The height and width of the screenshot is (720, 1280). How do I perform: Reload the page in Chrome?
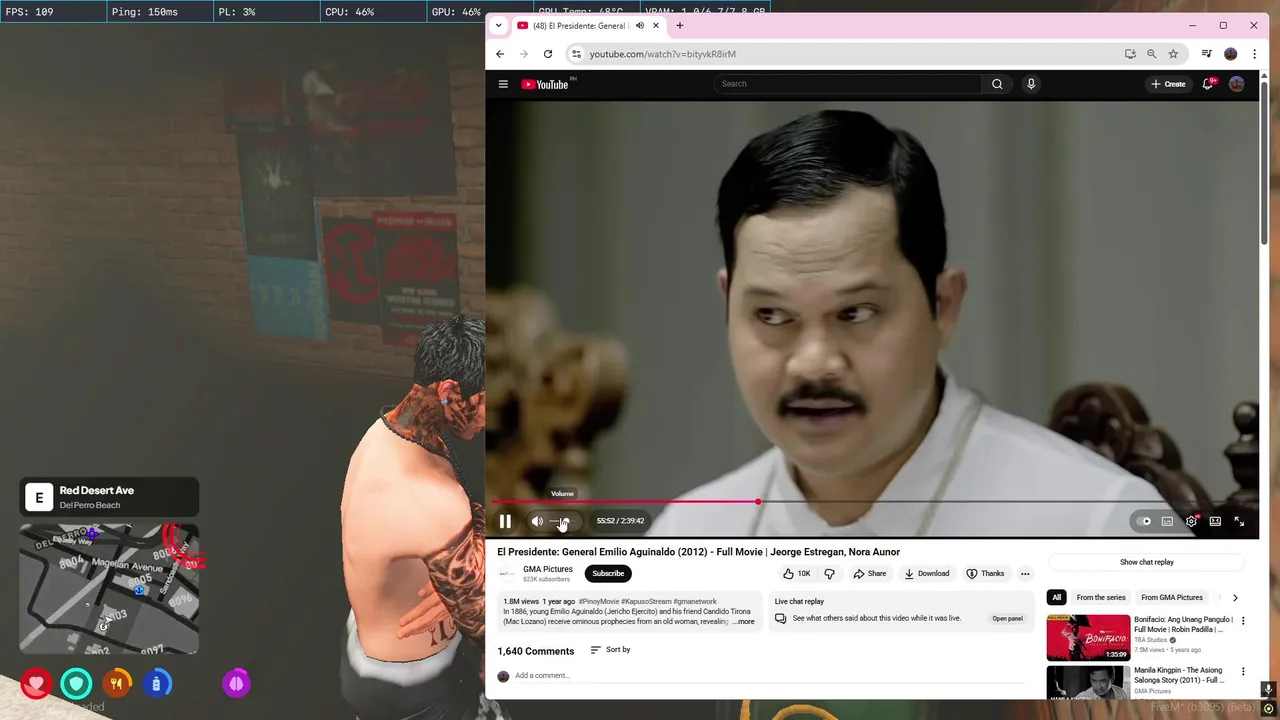tap(548, 54)
